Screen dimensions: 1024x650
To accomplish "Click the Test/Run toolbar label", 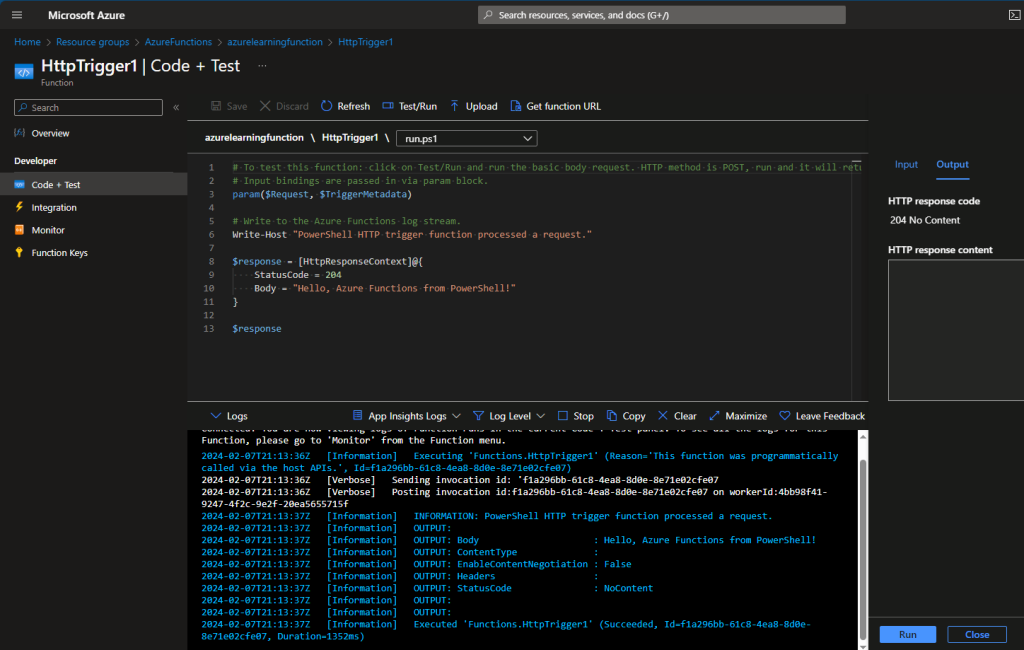I will 418,106.
